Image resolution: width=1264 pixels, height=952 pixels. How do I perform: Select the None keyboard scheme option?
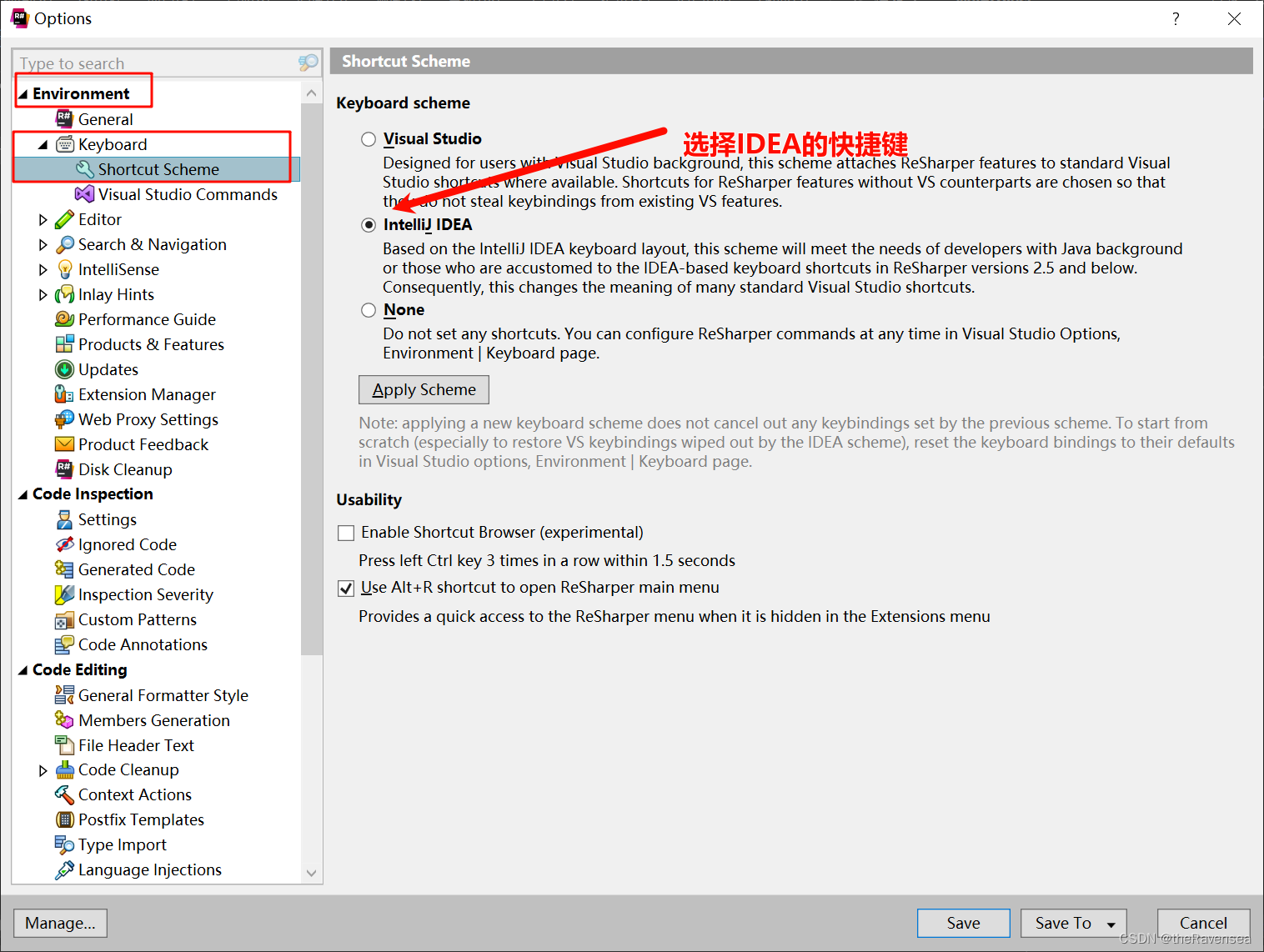[369, 310]
